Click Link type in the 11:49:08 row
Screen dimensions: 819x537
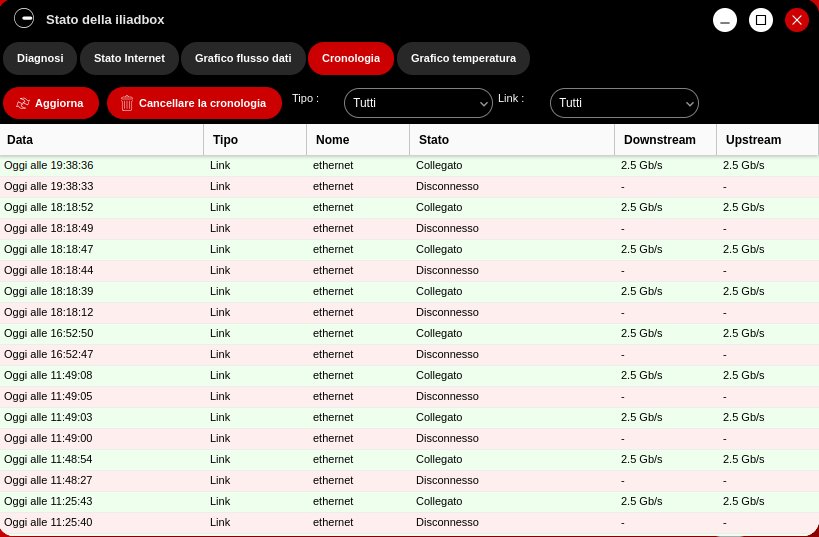[220, 375]
